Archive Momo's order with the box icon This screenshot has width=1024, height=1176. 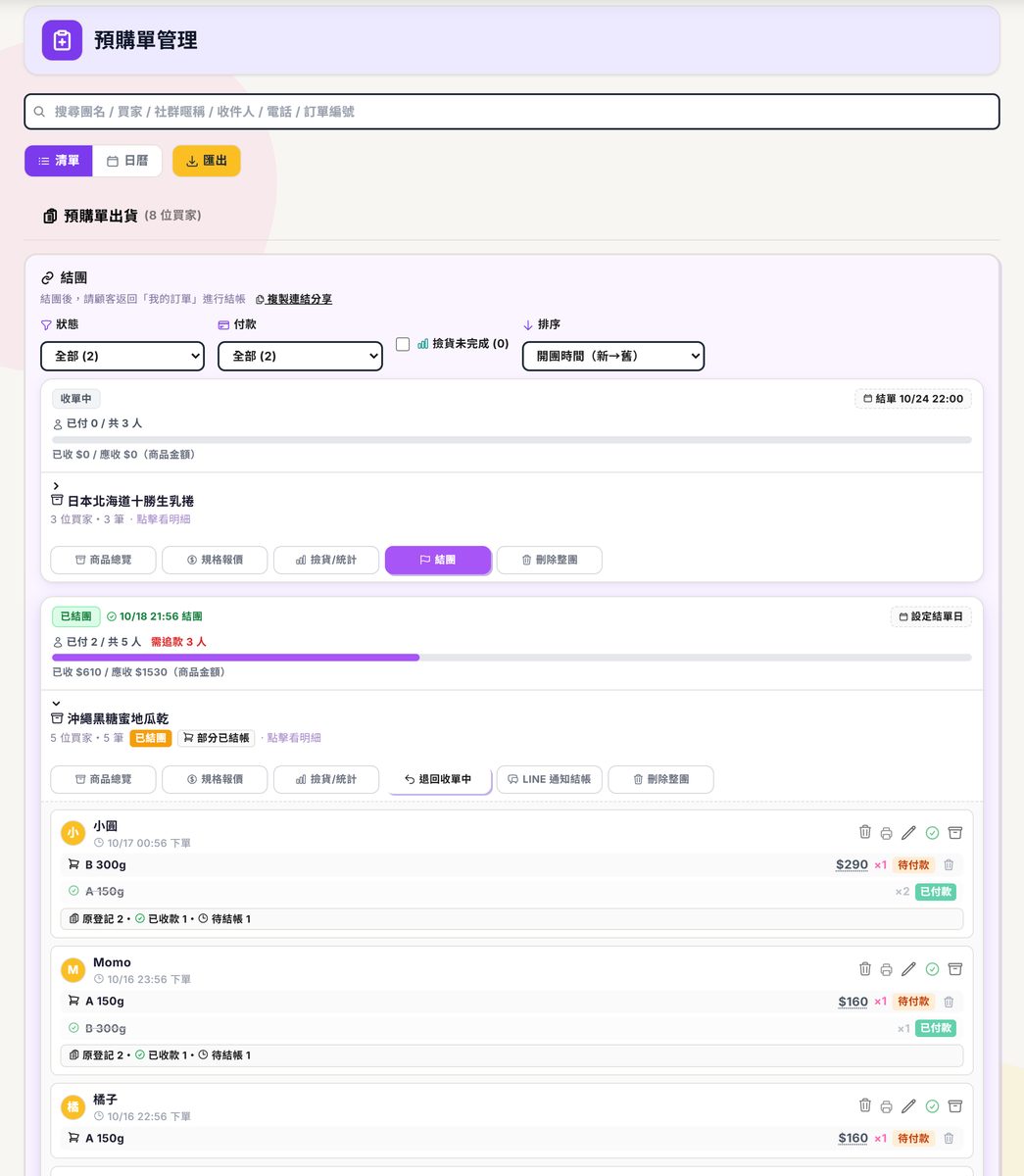955,969
